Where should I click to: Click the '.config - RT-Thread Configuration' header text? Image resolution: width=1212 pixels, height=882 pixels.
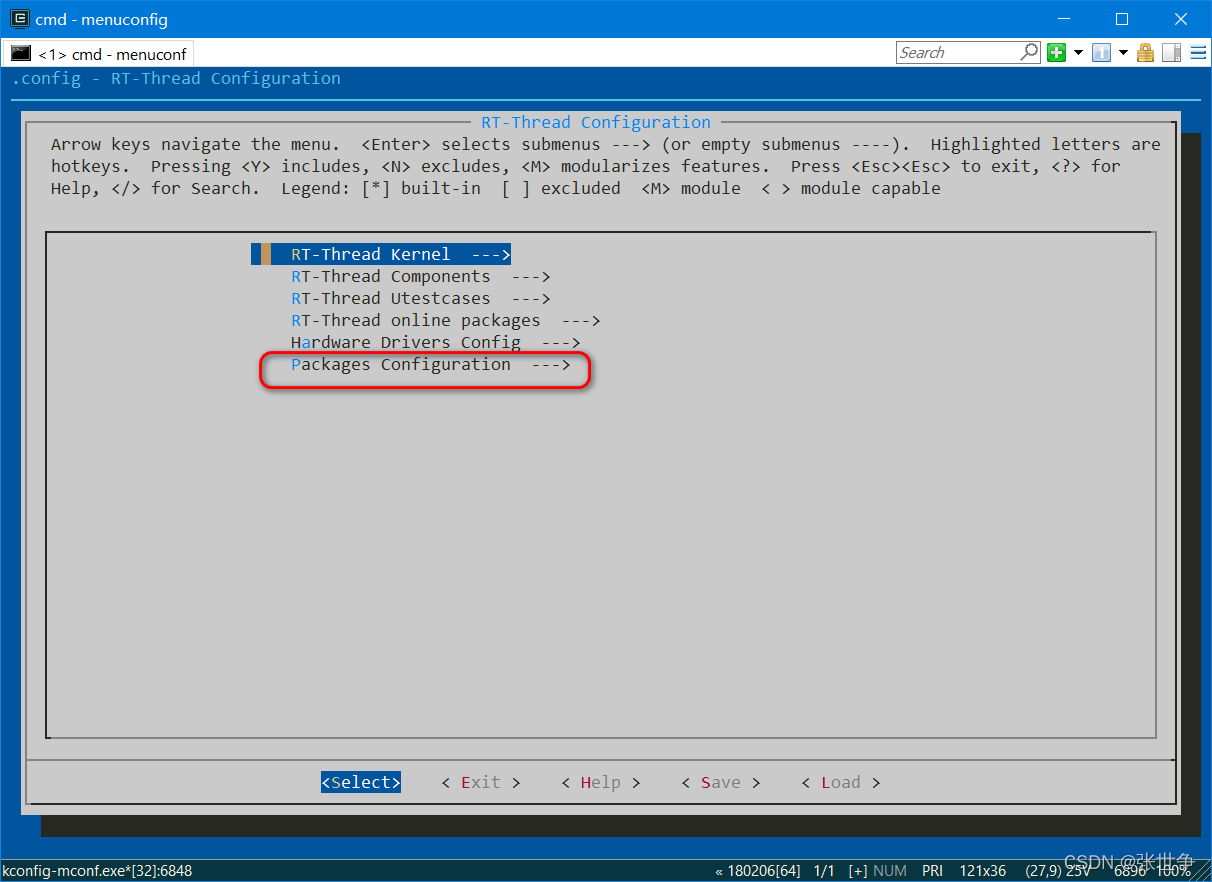[x=176, y=78]
